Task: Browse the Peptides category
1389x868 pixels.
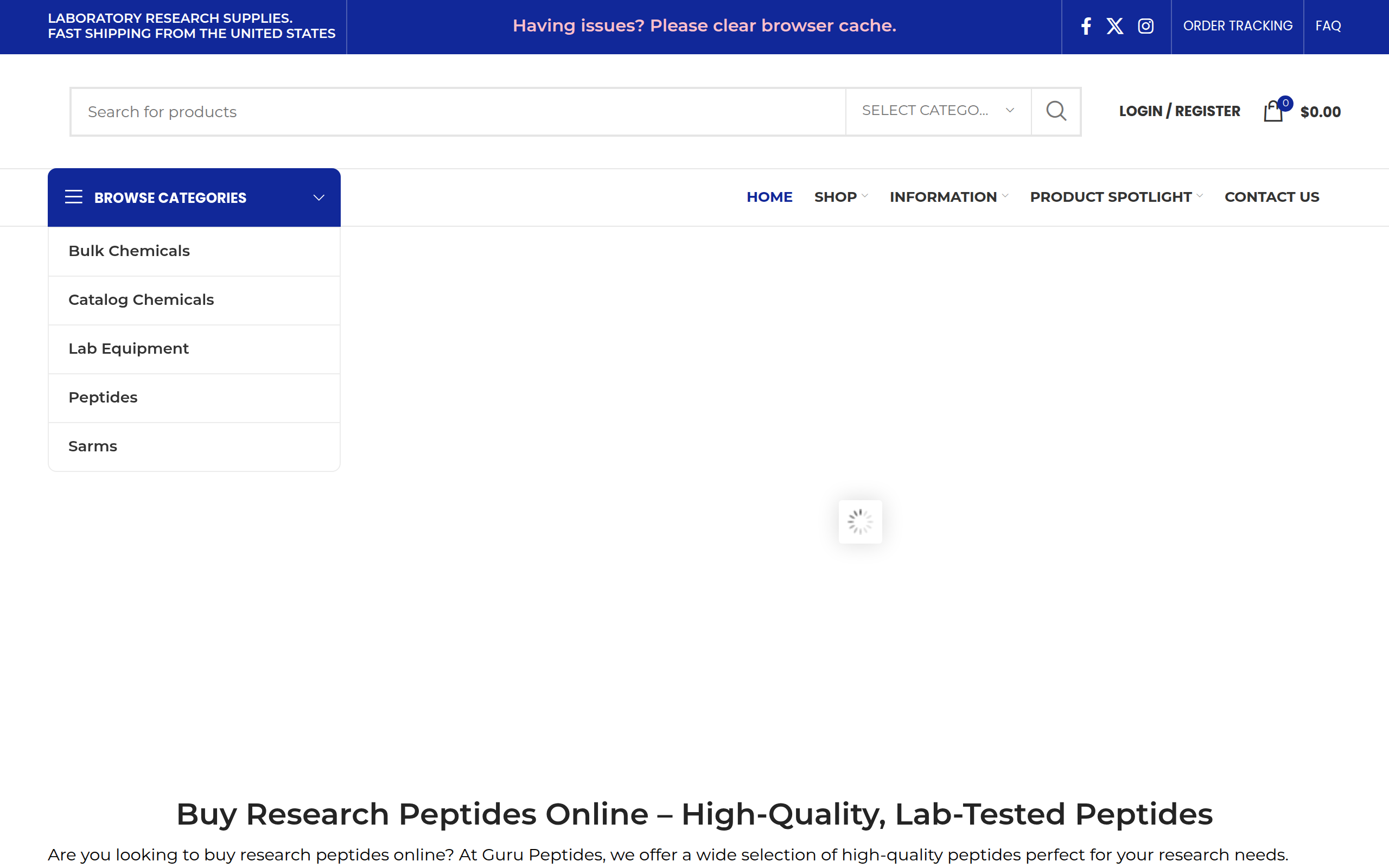Action: pos(103,397)
